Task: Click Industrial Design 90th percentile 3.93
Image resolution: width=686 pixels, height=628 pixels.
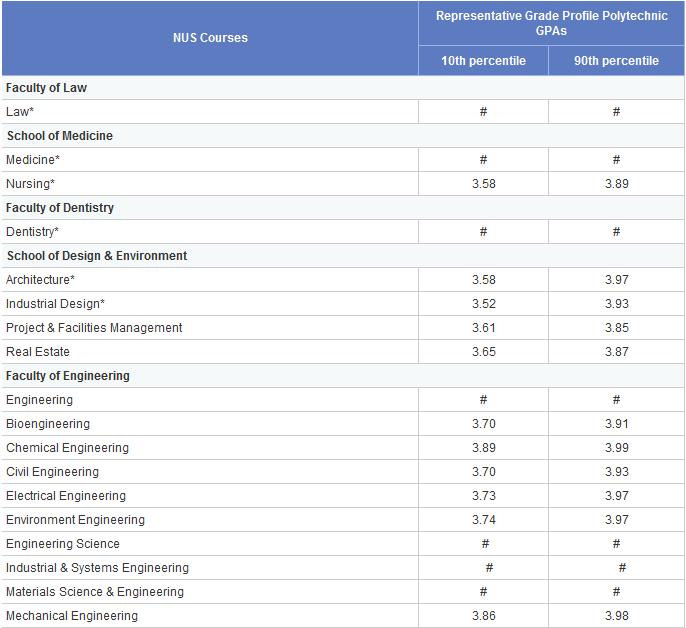Action: [x=616, y=304]
